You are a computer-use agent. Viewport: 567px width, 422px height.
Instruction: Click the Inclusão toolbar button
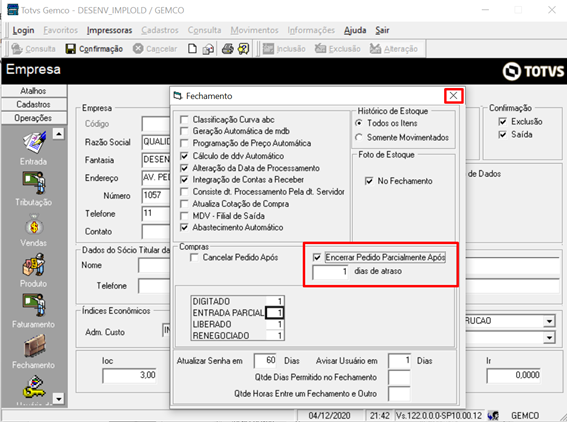pyautogui.click(x=284, y=49)
